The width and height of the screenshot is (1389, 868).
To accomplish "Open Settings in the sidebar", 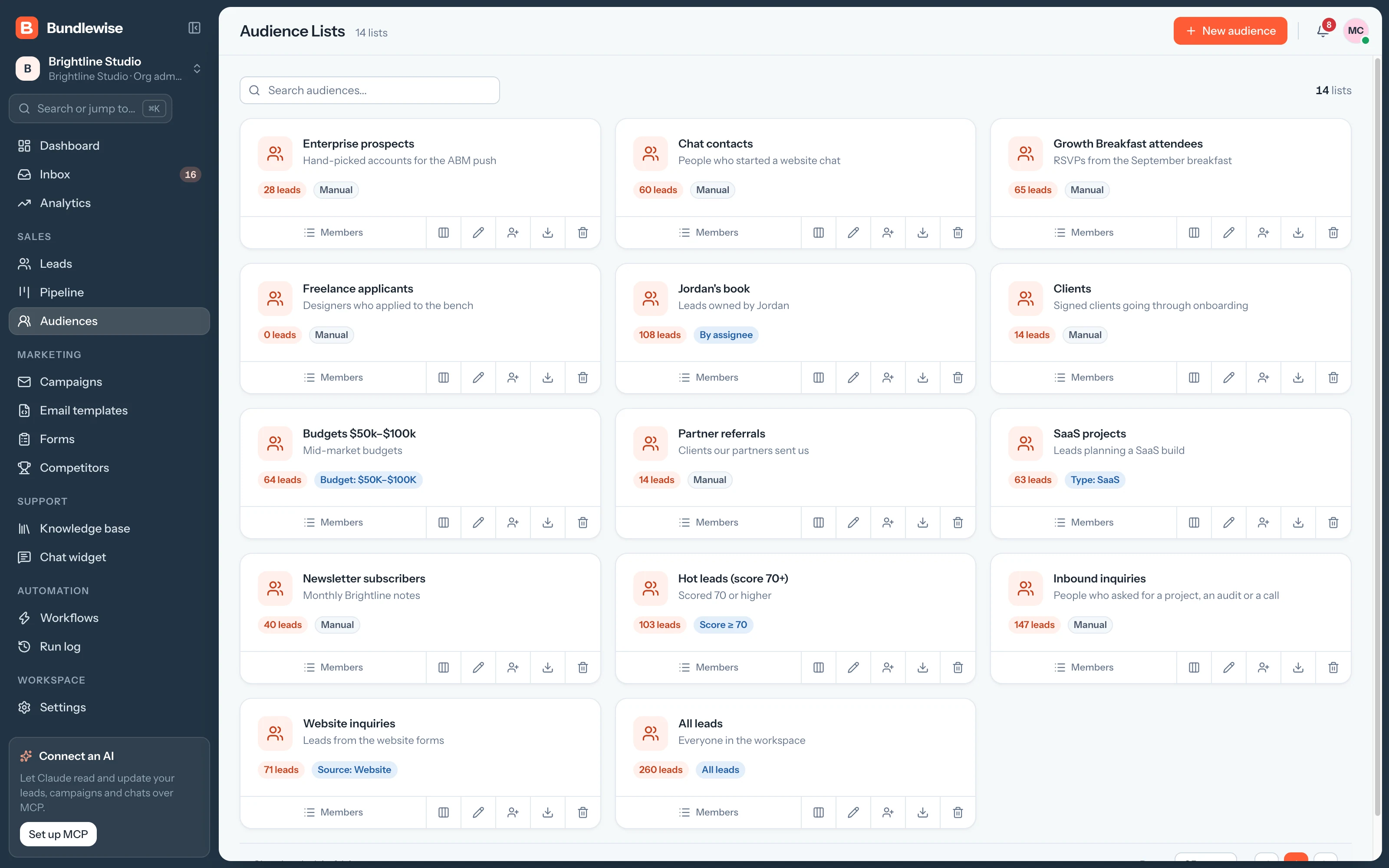I will pos(109,707).
